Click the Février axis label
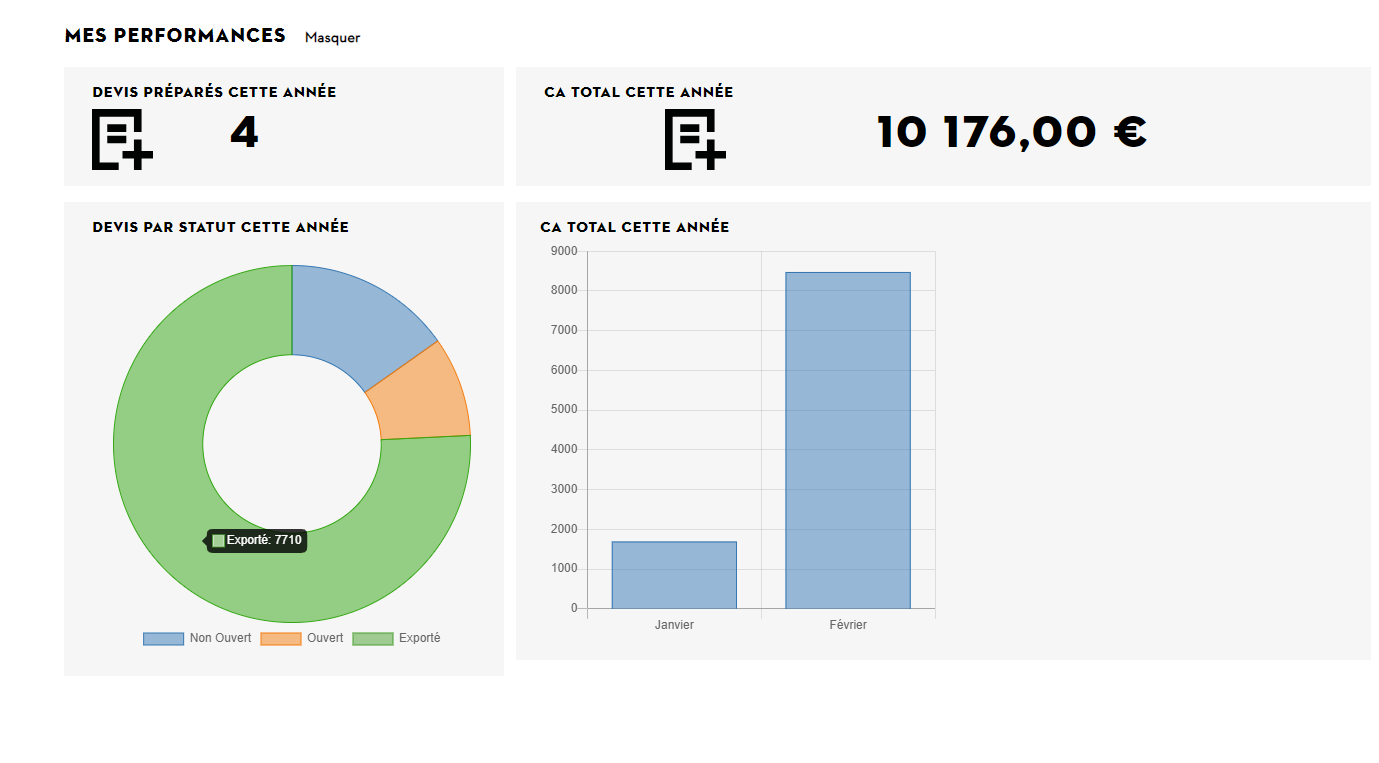1379x763 pixels. [x=848, y=625]
